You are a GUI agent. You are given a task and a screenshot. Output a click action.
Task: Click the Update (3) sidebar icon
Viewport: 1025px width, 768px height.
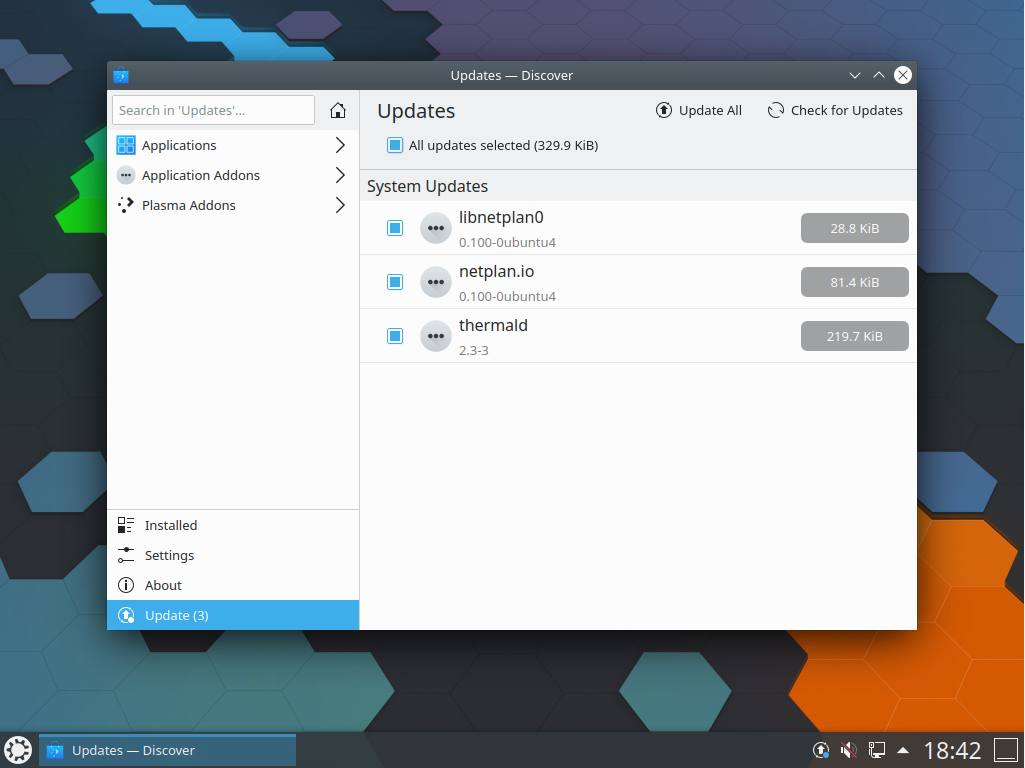click(126, 615)
